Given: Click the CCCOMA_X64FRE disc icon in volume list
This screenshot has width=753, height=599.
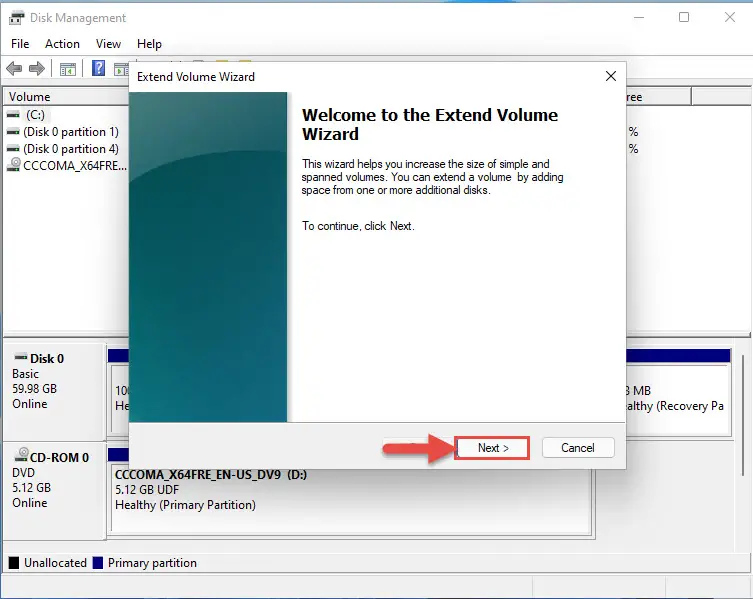Looking at the screenshot, I should [x=13, y=165].
